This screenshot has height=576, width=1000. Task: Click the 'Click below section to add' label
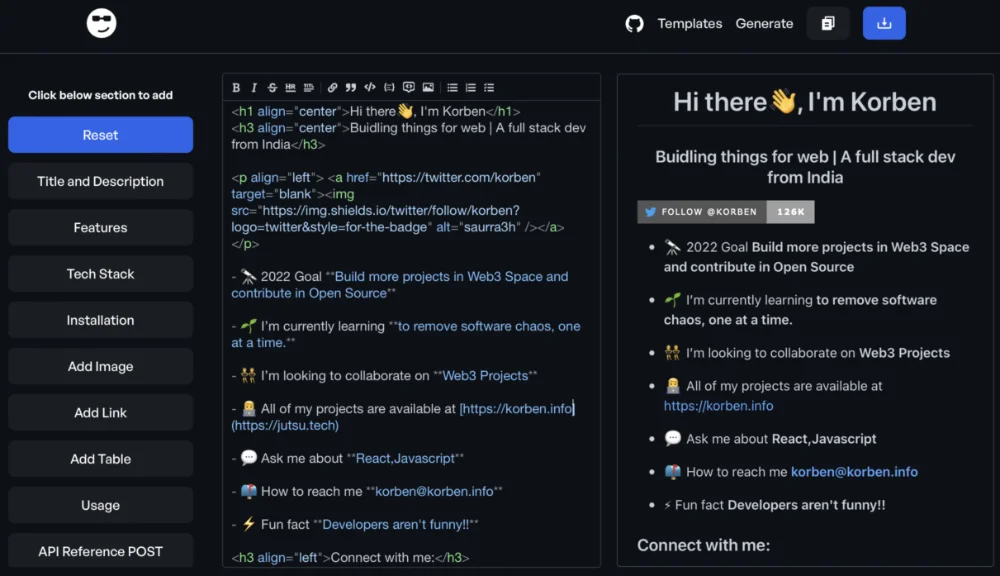pos(100,95)
